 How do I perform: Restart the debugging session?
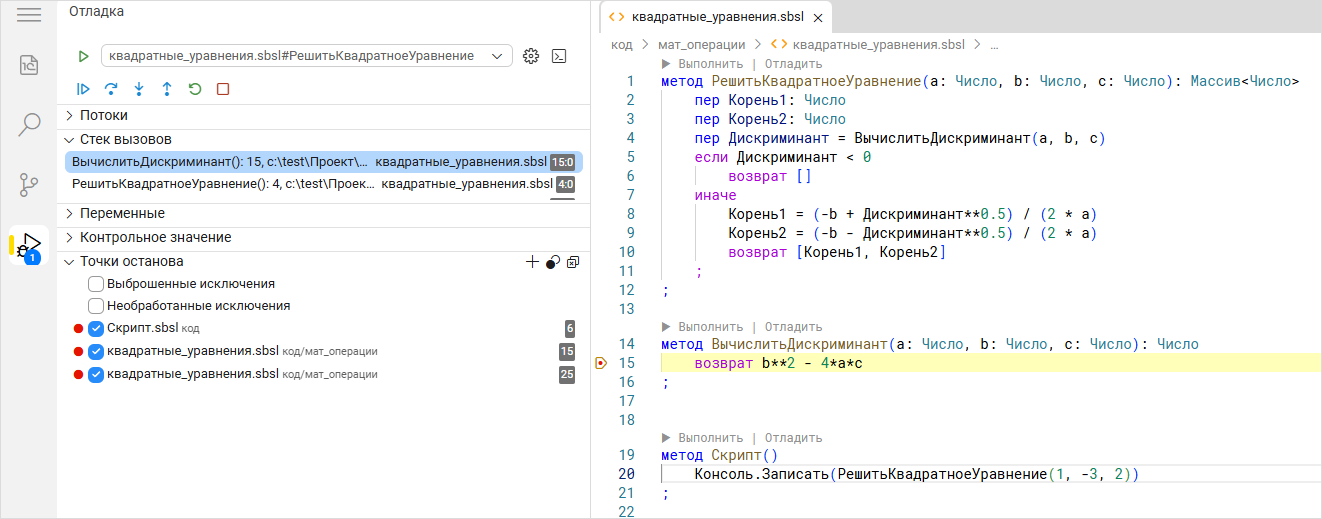(x=195, y=89)
